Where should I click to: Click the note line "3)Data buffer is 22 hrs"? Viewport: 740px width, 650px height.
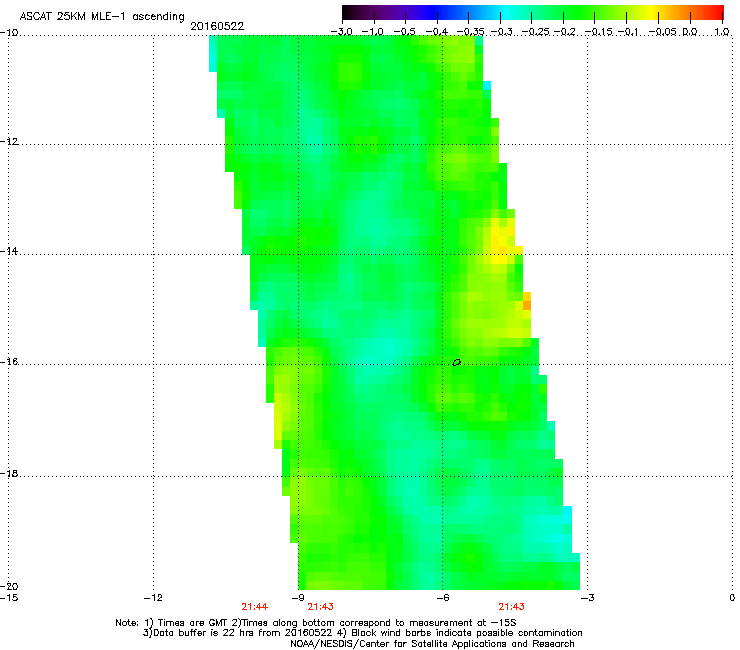pyautogui.click(x=362, y=633)
